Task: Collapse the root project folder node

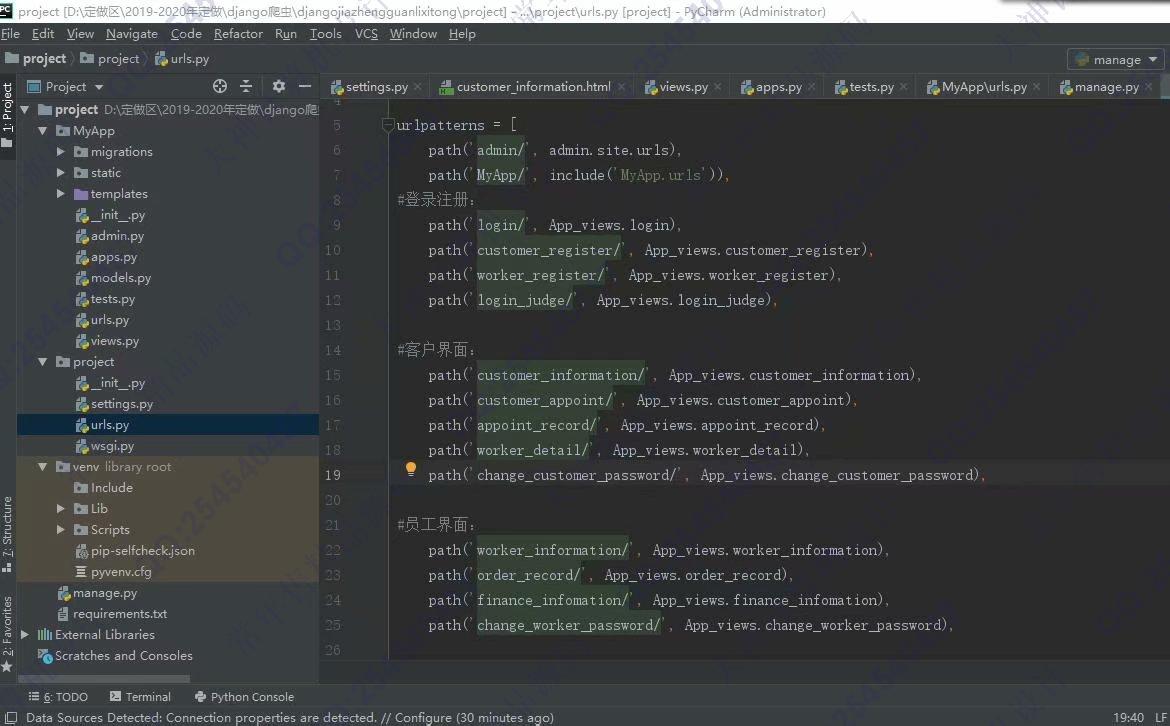Action: (25, 110)
